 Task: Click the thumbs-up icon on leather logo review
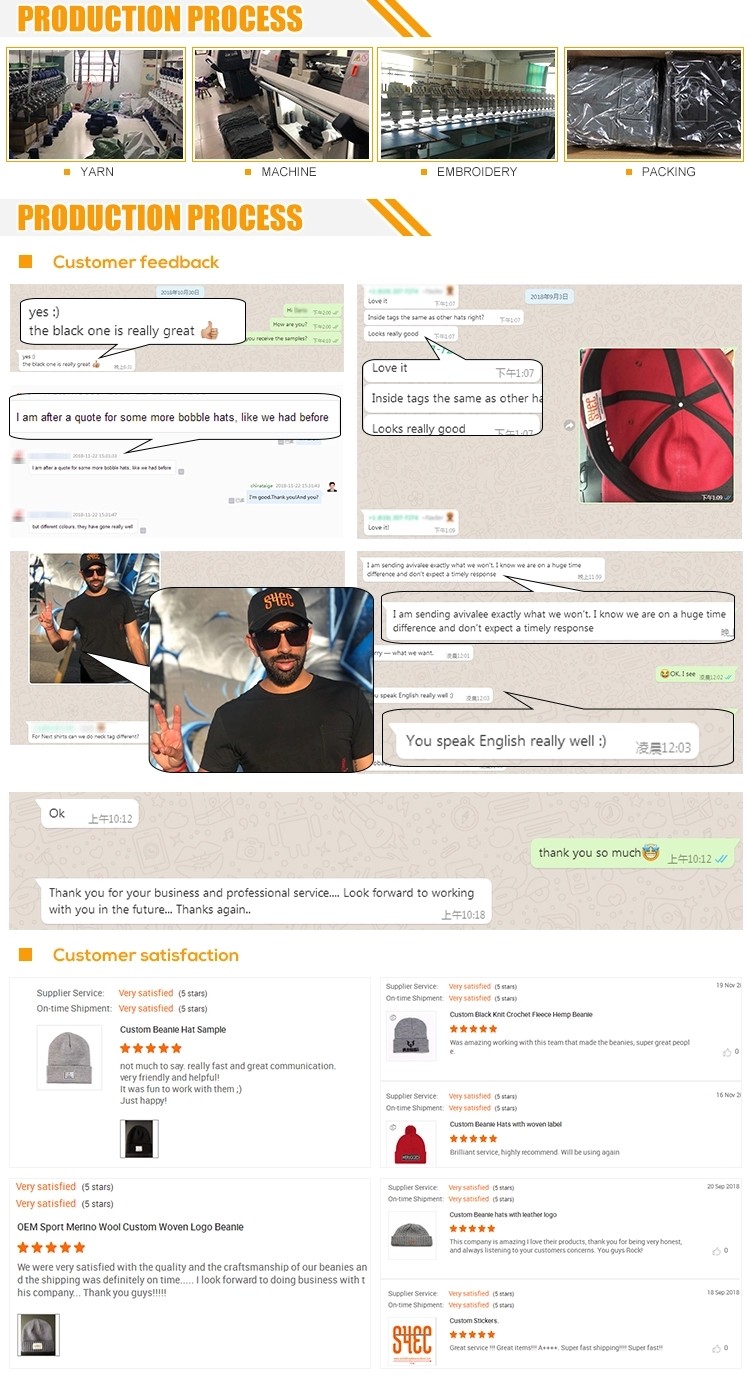[717, 1251]
